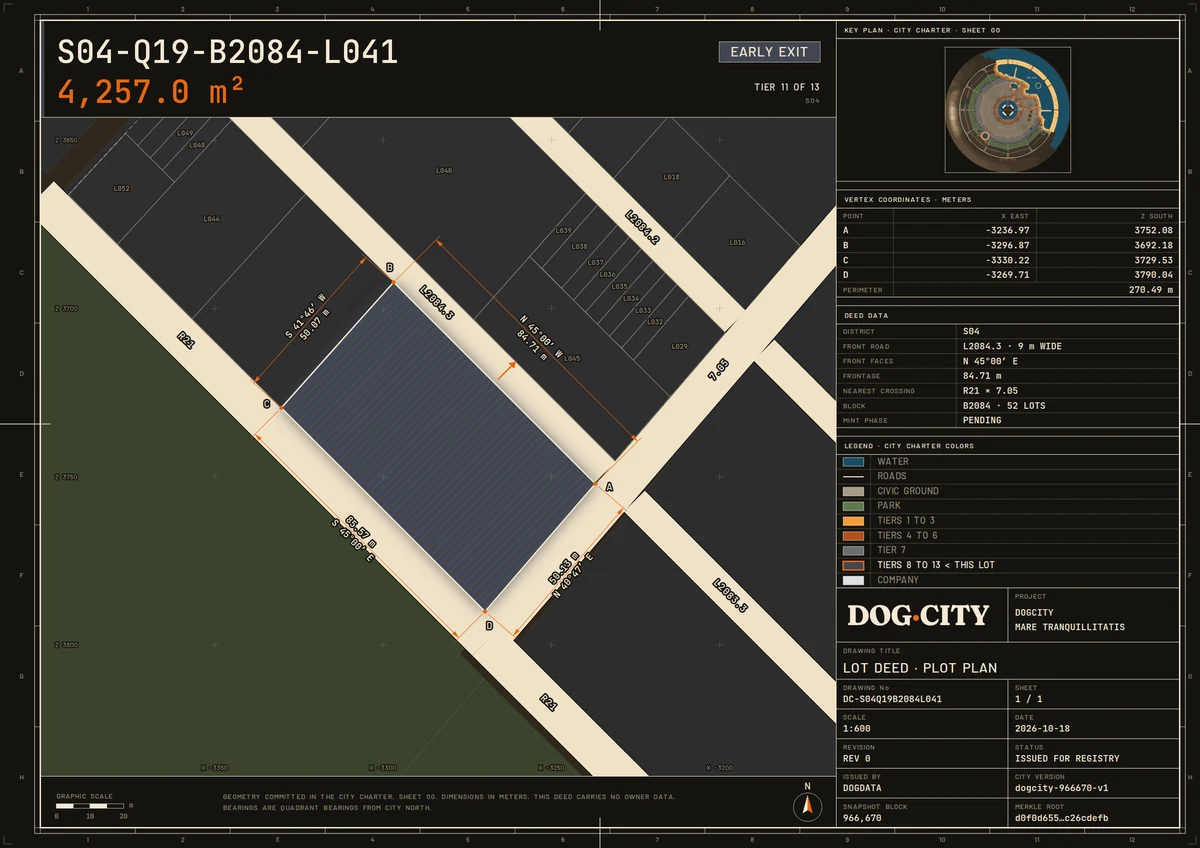Screen dimensions: 1200x848
Task: Click lot label L016 on the map
Action: pos(738,242)
